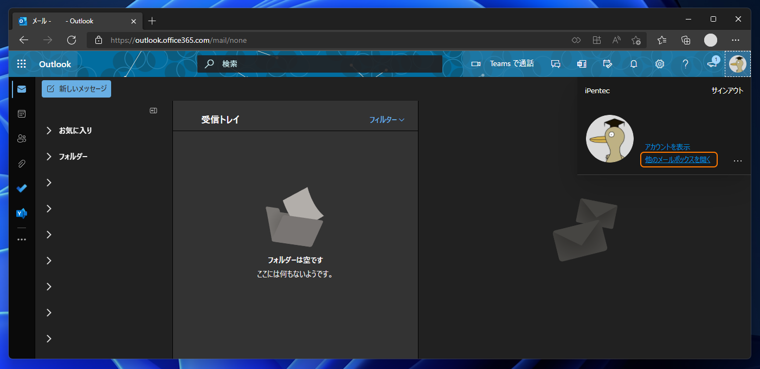Open the Files paperclip module
This screenshot has height=369, width=760.
click(21, 164)
